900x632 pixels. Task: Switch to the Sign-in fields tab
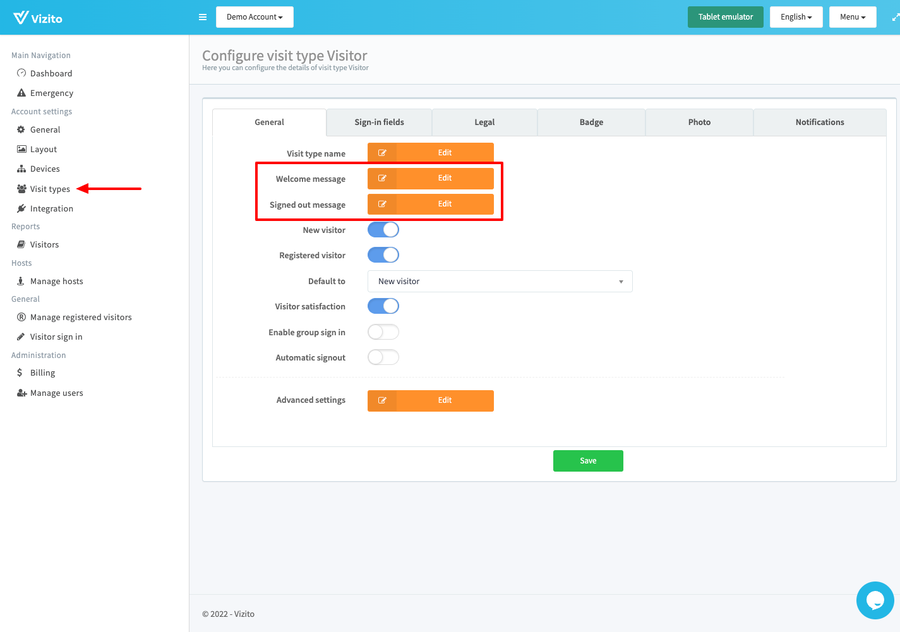[379, 122]
